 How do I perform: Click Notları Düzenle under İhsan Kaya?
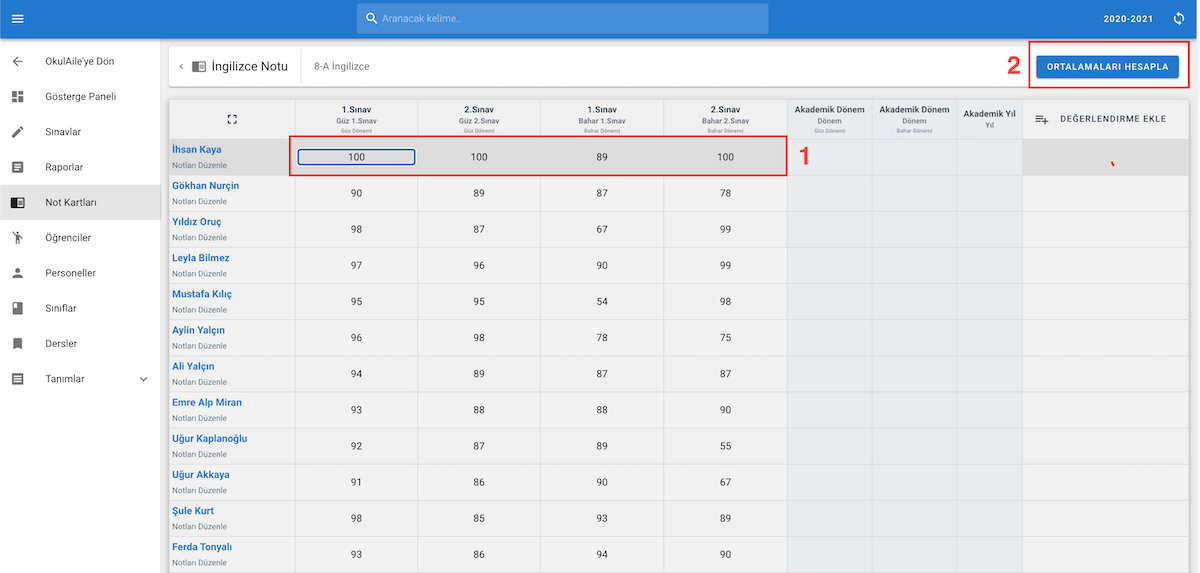pyautogui.click(x=199, y=165)
